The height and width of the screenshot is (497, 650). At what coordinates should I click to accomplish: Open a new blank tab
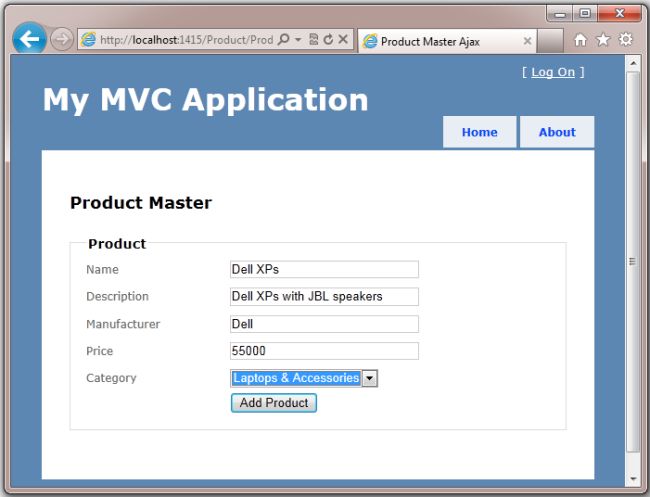tap(550, 41)
